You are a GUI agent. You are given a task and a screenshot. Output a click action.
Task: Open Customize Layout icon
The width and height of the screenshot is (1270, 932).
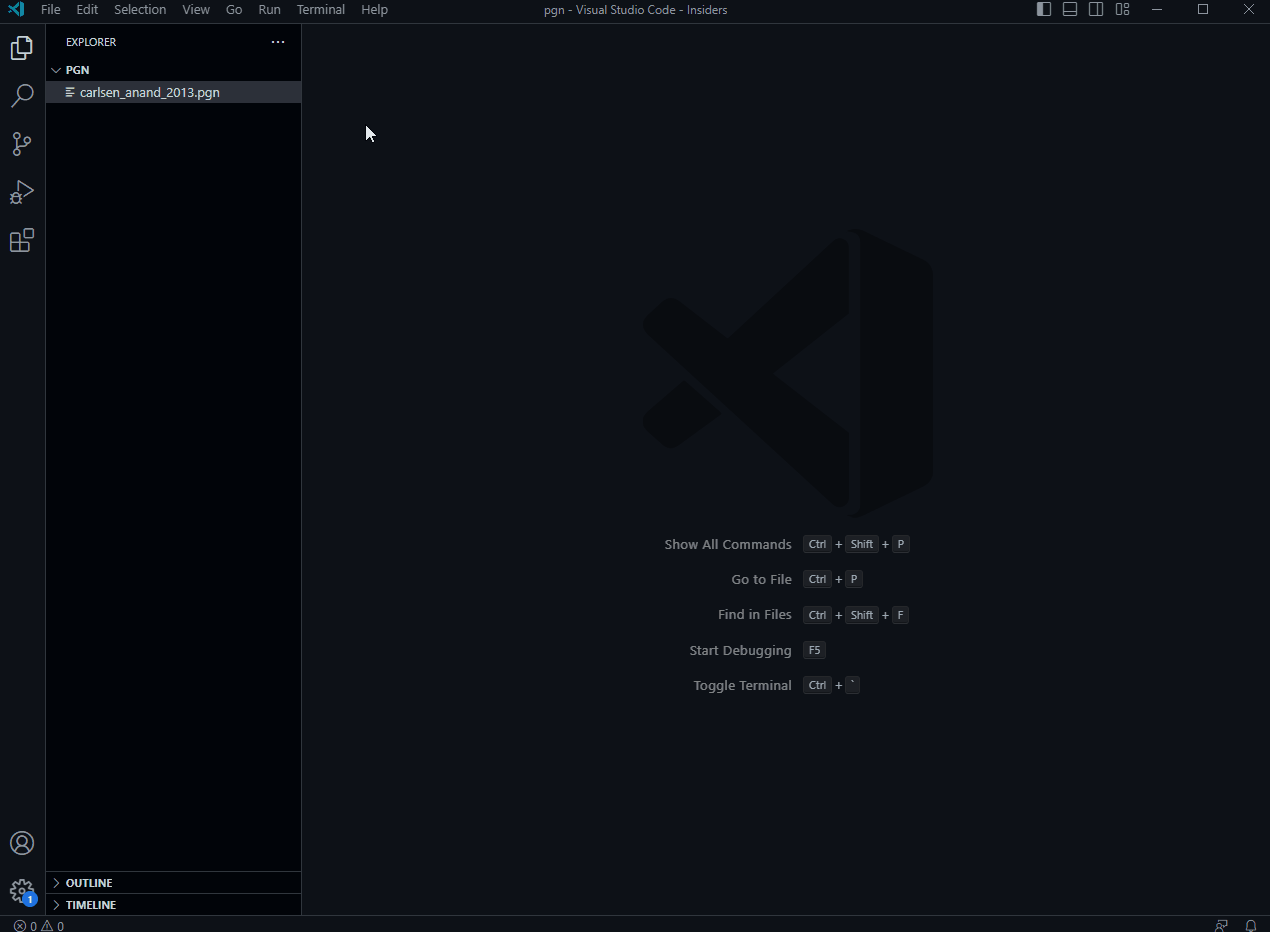point(1122,9)
